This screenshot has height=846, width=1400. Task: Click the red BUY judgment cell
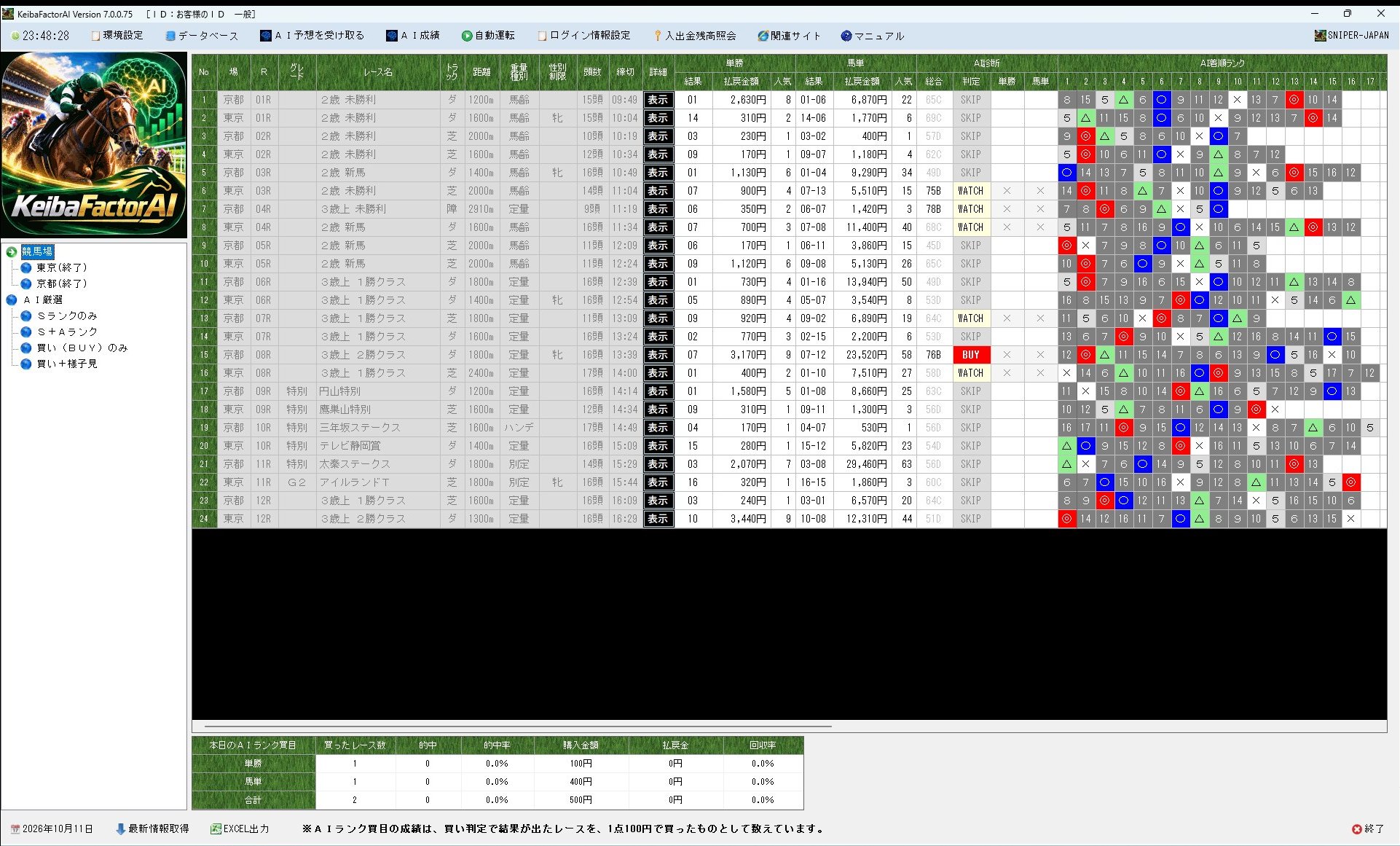(x=971, y=355)
